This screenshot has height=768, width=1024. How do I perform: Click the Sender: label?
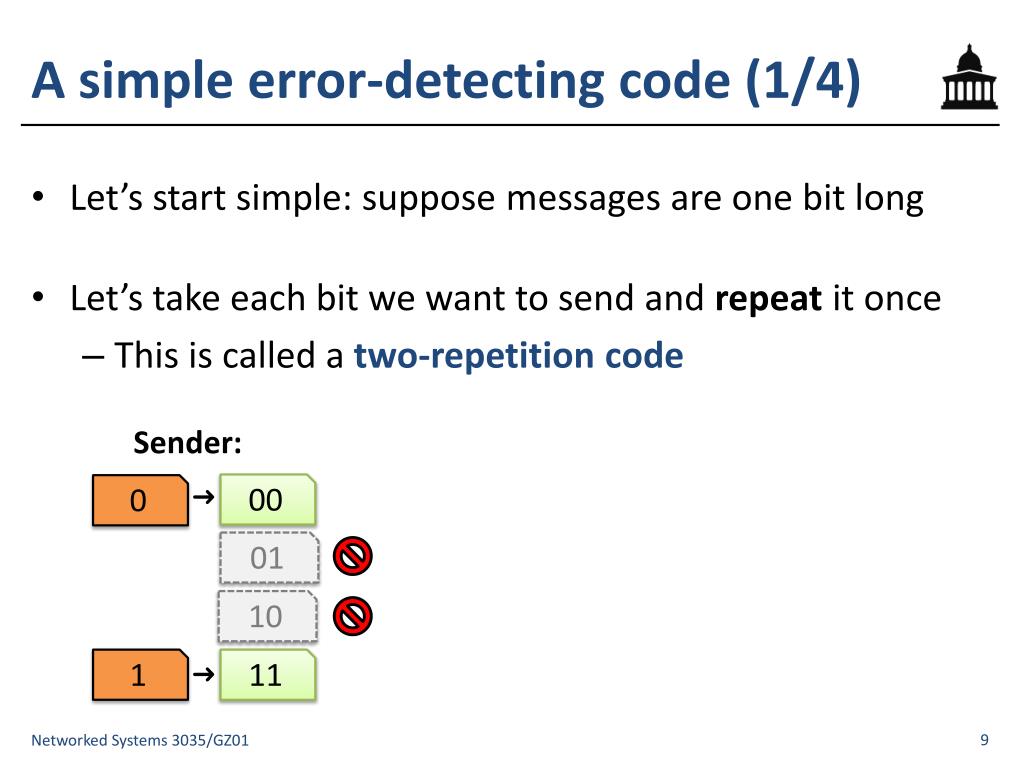[x=187, y=443]
